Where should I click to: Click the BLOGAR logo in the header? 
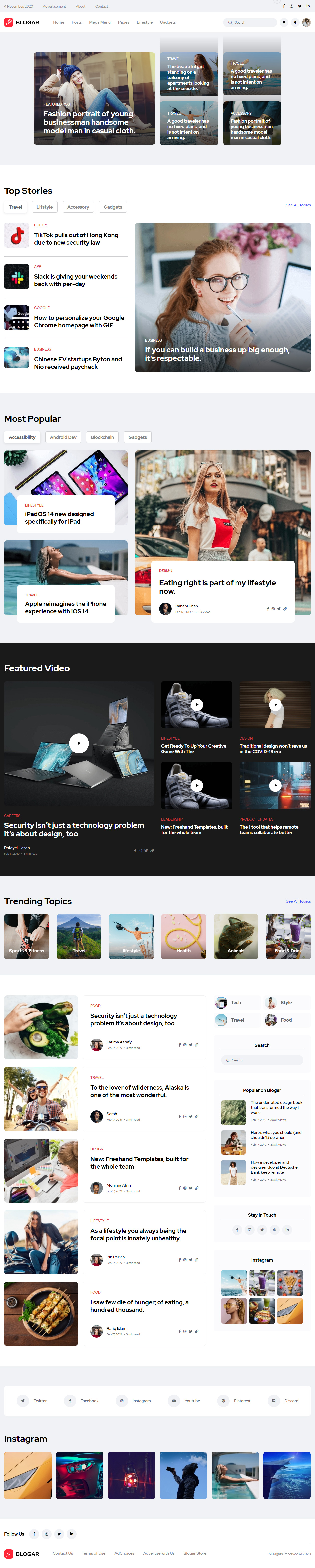pyautogui.click(x=22, y=22)
